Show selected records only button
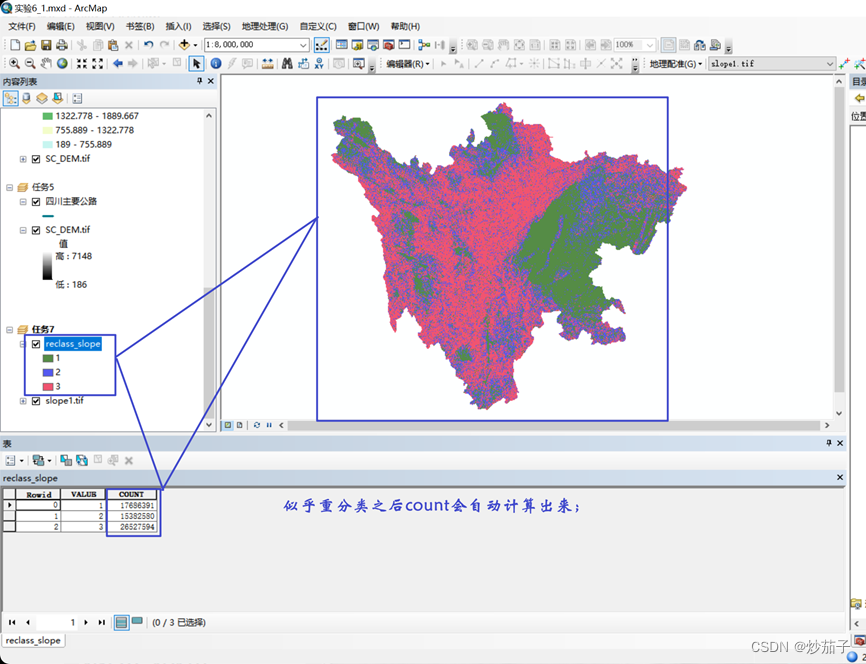Screen dimensions: 866x664 click(137, 622)
